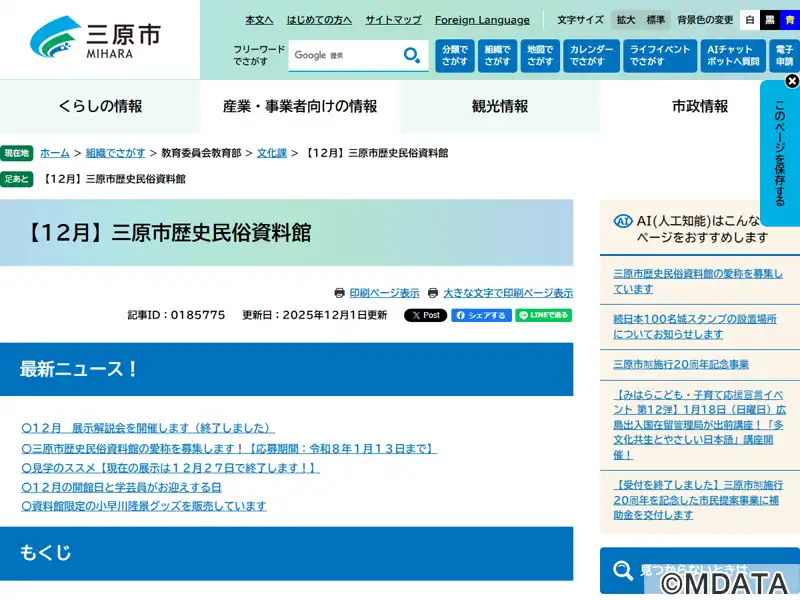Viewport: 800px width, 600px height.
Task: Close the save-this-page side panel
Action: (791, 81)
